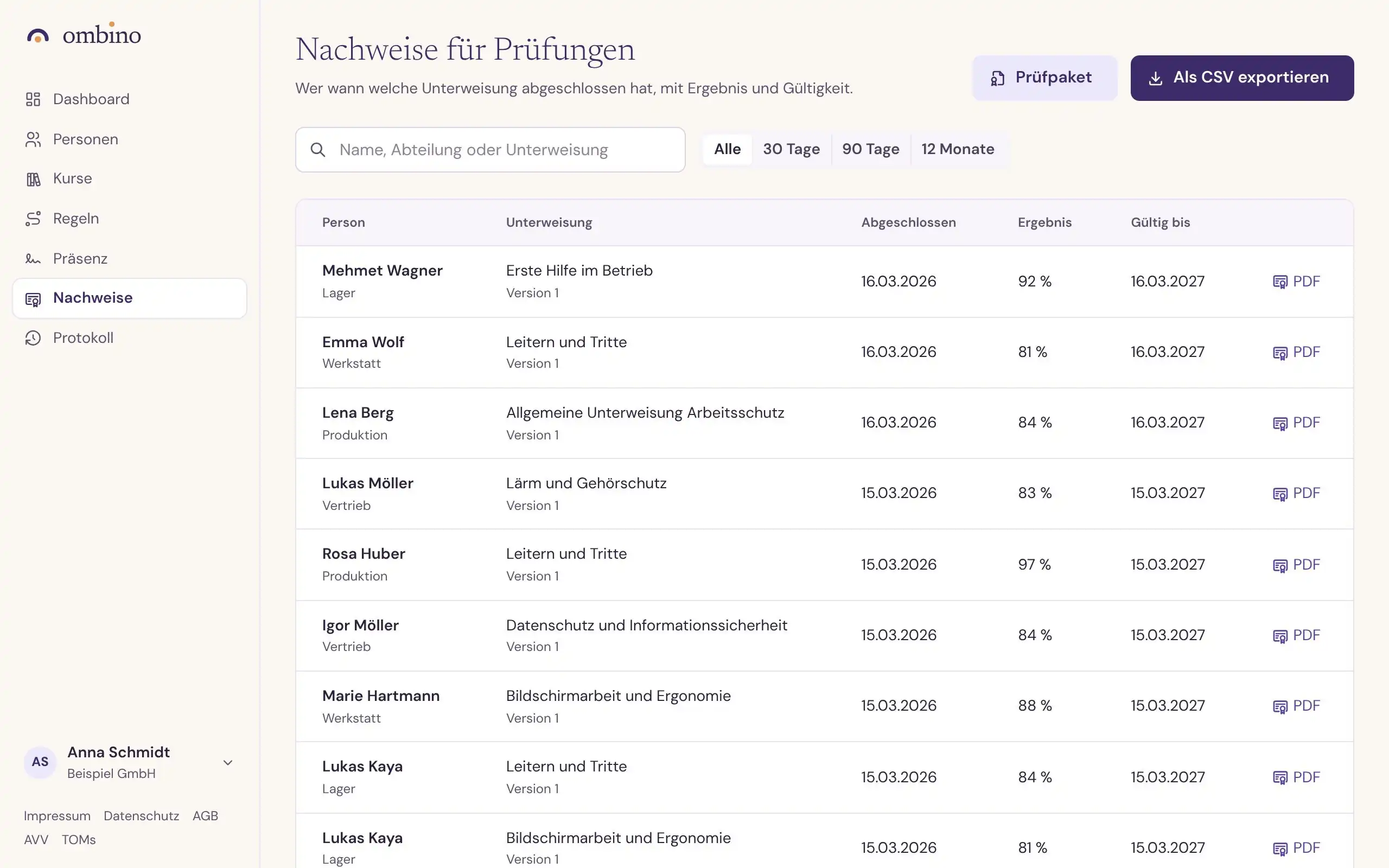Filter records to 90 Tage
The width and height of the screenshot is (1389, 868).
click(871, 149)
